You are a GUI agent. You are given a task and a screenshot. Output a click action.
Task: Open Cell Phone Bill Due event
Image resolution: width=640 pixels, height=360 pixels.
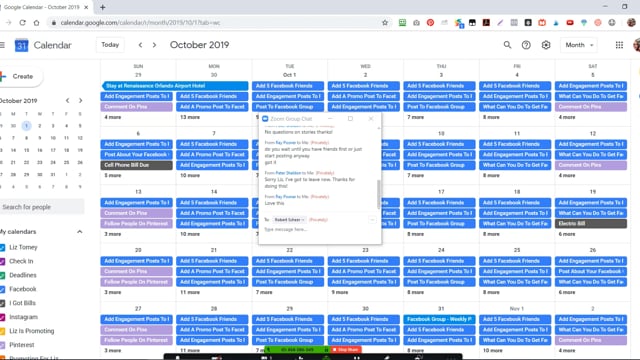pos(137,165)
